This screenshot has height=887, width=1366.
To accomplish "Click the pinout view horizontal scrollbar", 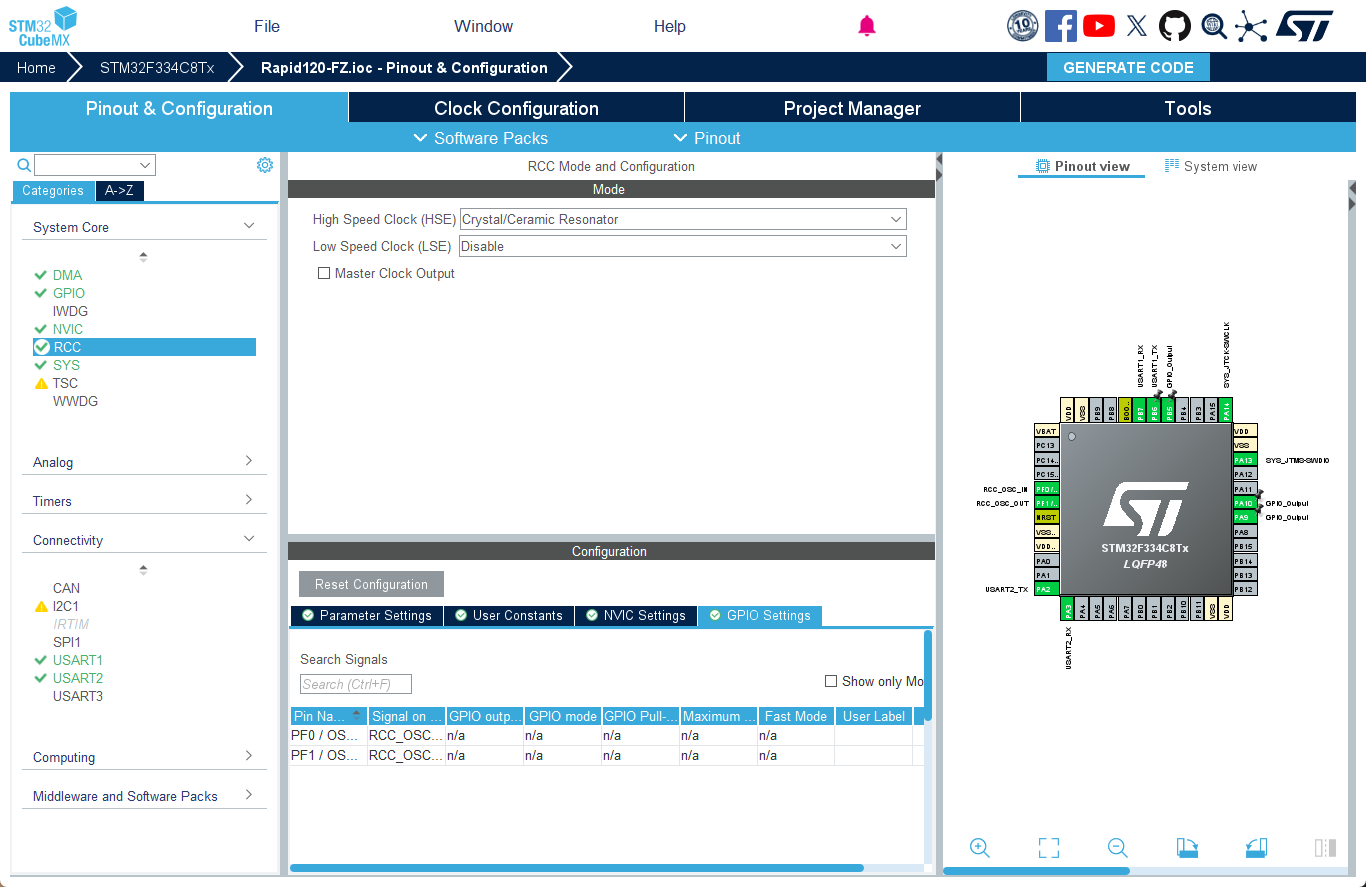I will [x=1036, y=871].
